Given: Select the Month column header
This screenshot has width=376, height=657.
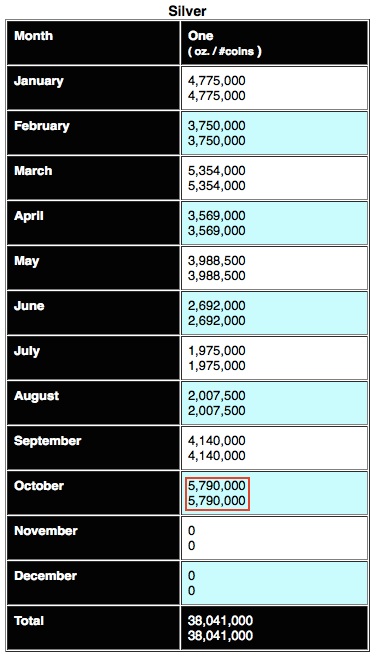Looking at the screenshot, I should pyautogui.click(x=93, y=43).
